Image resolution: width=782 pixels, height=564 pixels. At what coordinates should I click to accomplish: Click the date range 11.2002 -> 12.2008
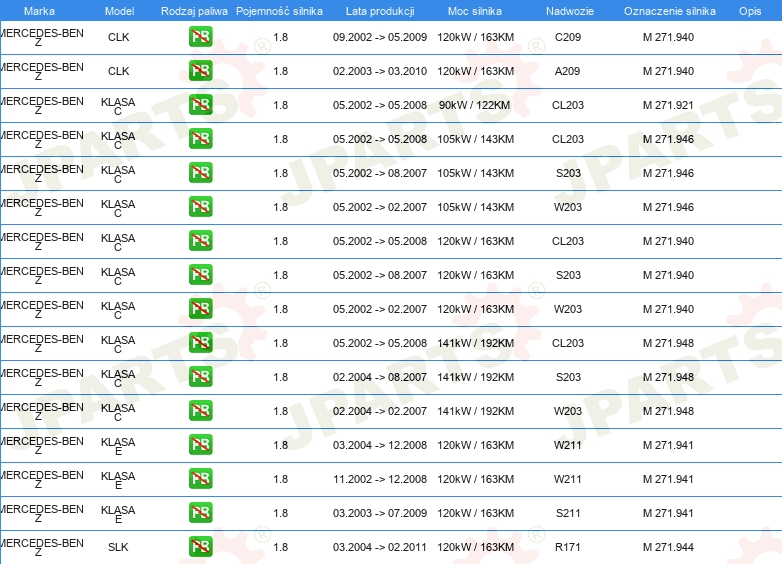(x=380, y=479)
